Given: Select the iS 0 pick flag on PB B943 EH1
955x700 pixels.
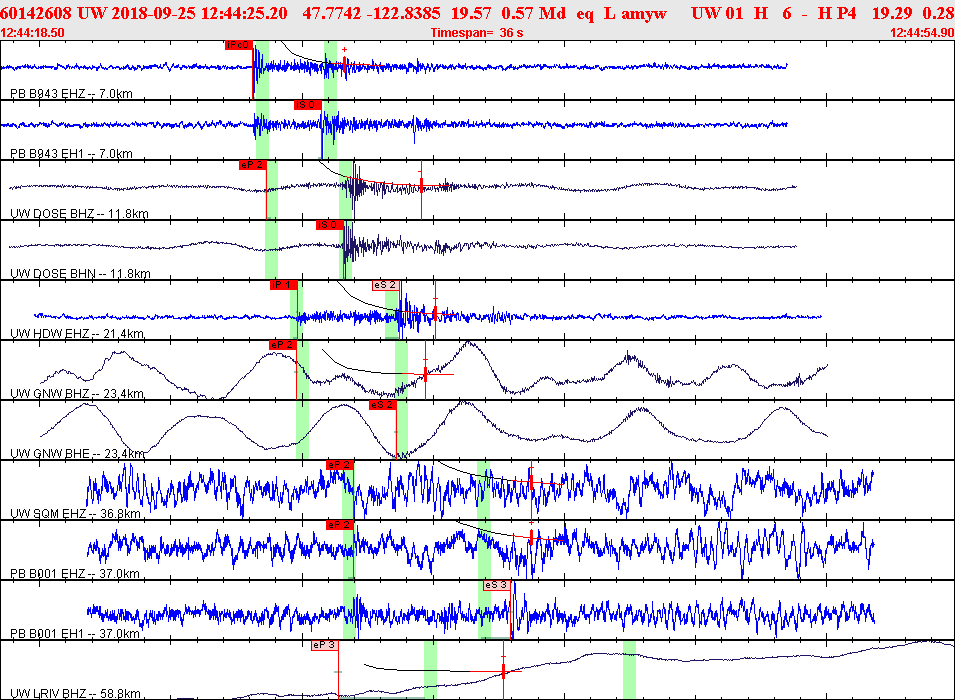Looking at the screenshot, I should click(x=307, y=105).
